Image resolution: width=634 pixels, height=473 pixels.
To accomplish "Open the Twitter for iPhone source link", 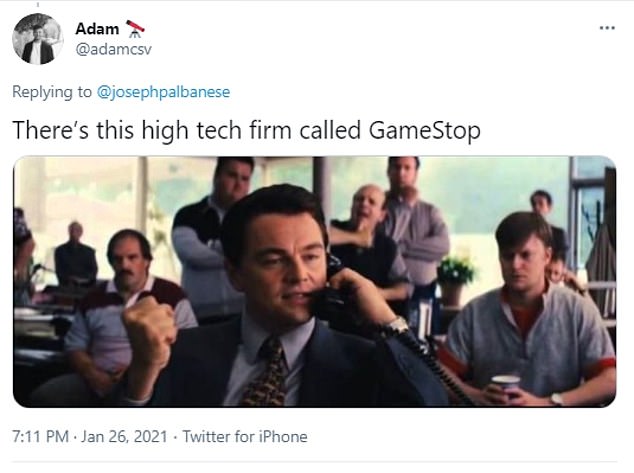I will point(245,437).
